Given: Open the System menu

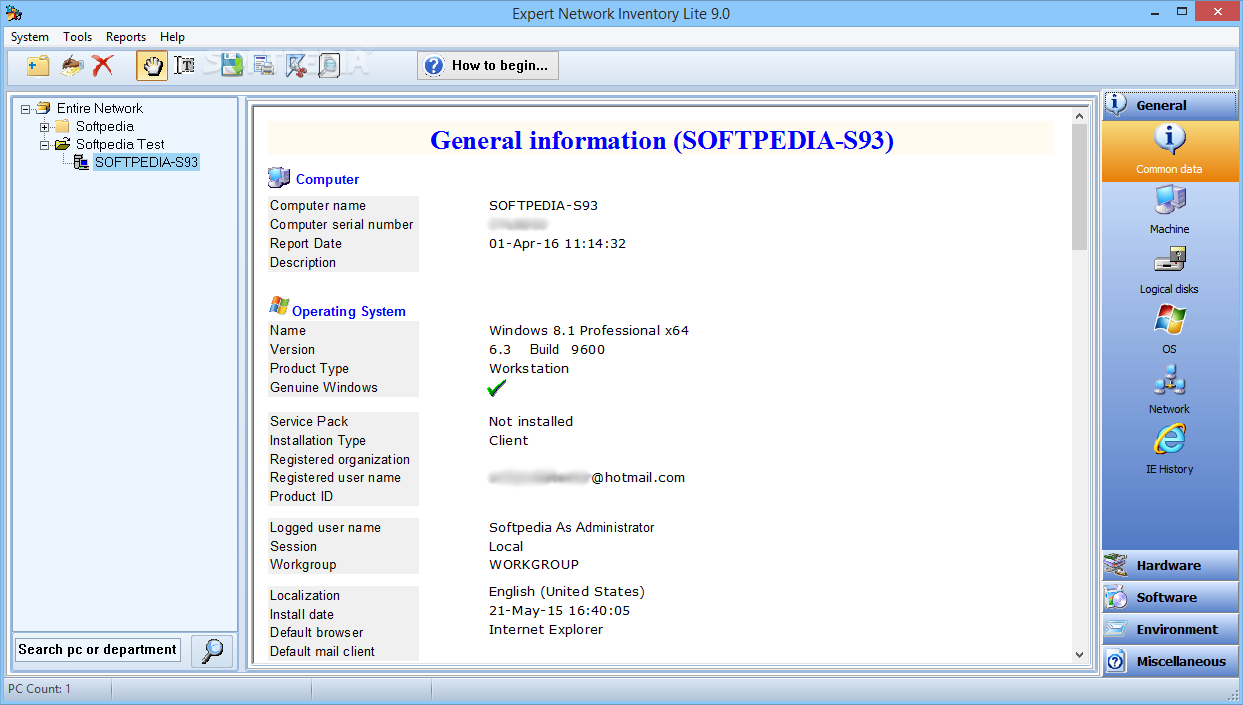Looking at the screenshot, I should 30,37.
